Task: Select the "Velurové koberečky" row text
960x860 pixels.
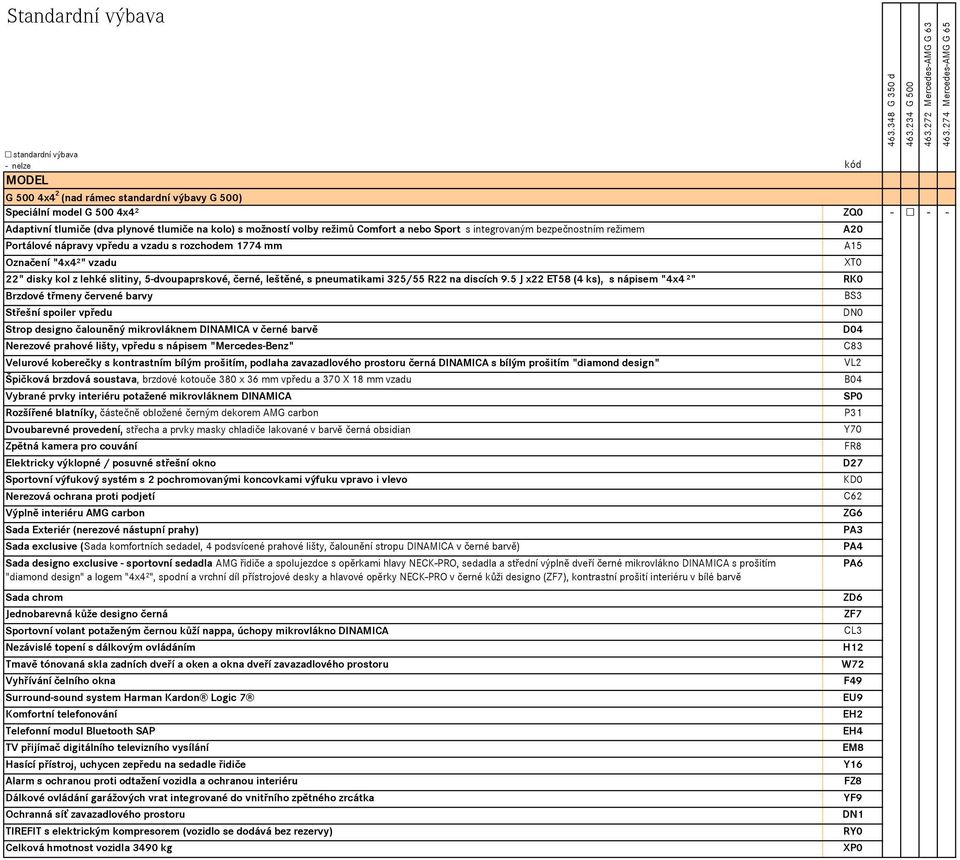Action: pyautogui.click(x=332, y=363)
